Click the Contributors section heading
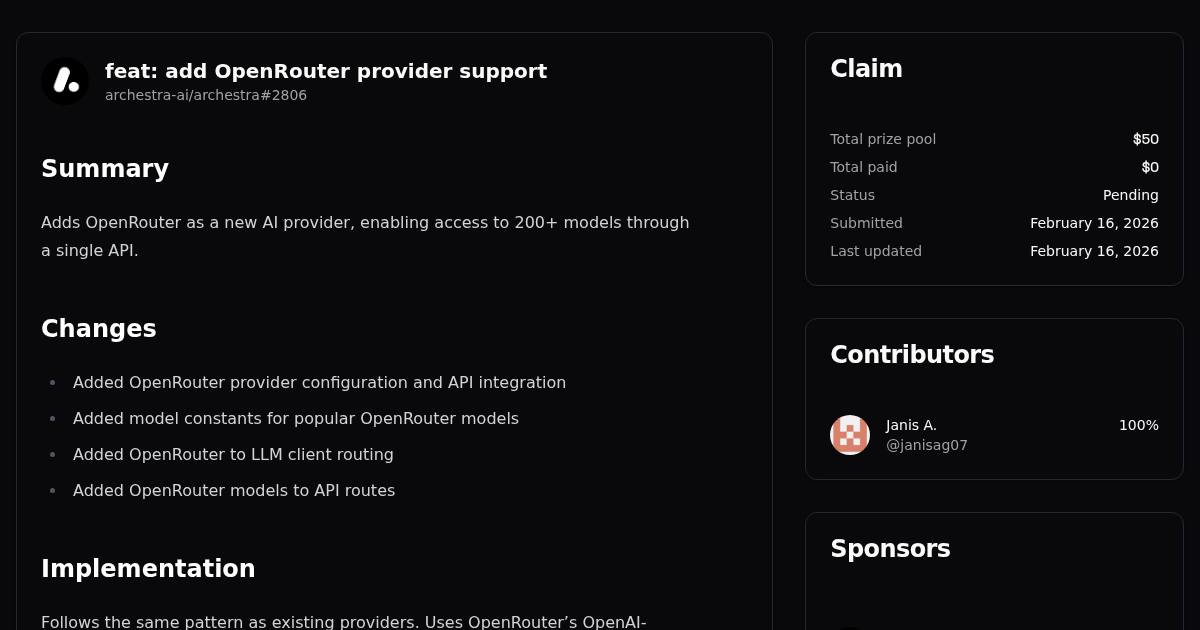1200x630 pixels. tap(912, 355)
